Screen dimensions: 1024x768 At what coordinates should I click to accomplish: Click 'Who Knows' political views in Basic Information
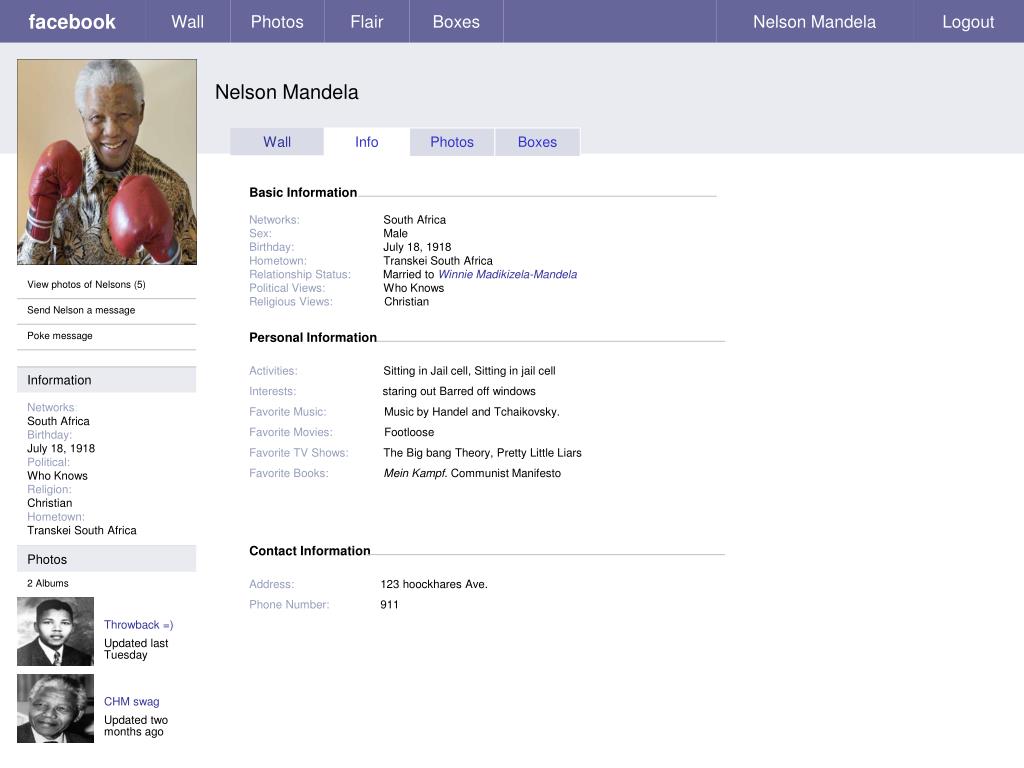click(413, 288)
